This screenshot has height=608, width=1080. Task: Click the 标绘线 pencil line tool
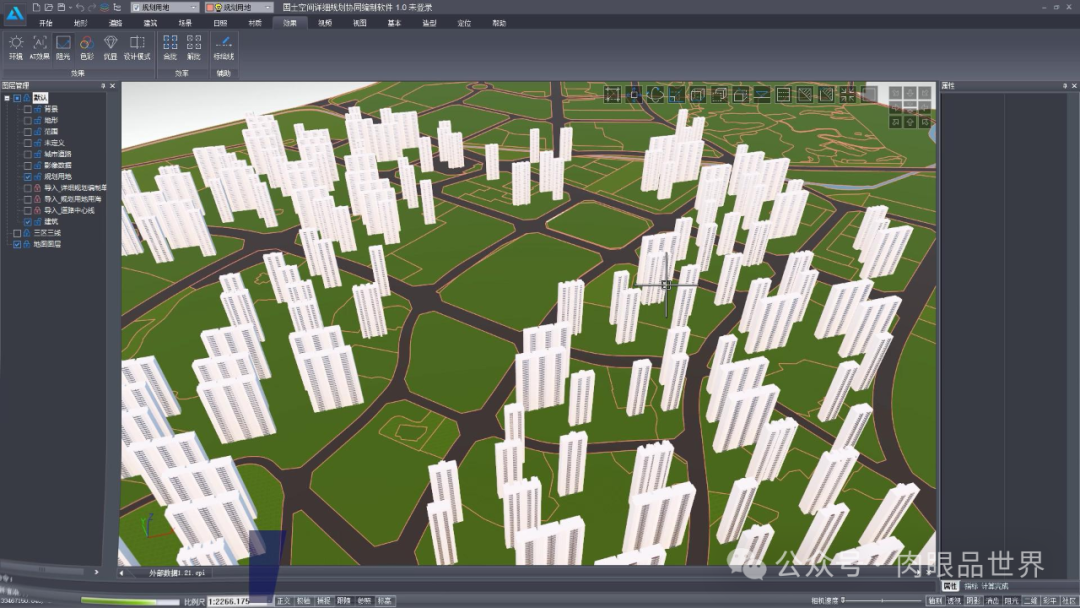coord(224,48)
